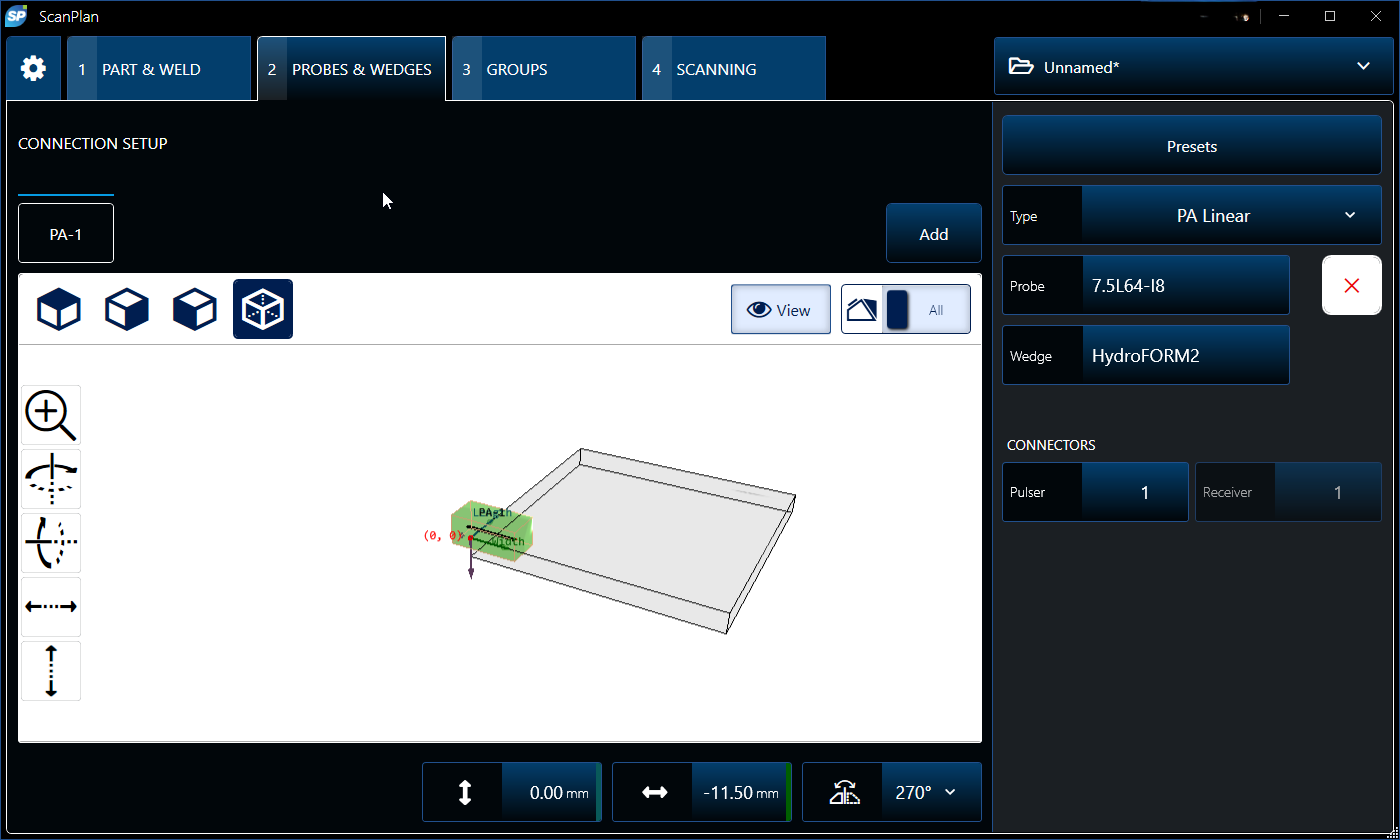
Task: Select the PA-1 connection tab
Action: [66, 234]
